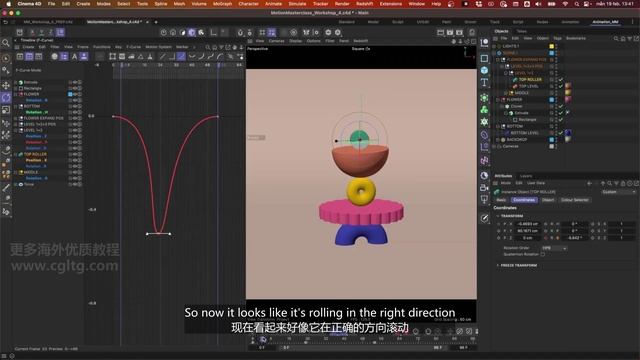Click the light object icon in palette
The width and height of the screenshot is (640, 360).
[x=484, y=200]
